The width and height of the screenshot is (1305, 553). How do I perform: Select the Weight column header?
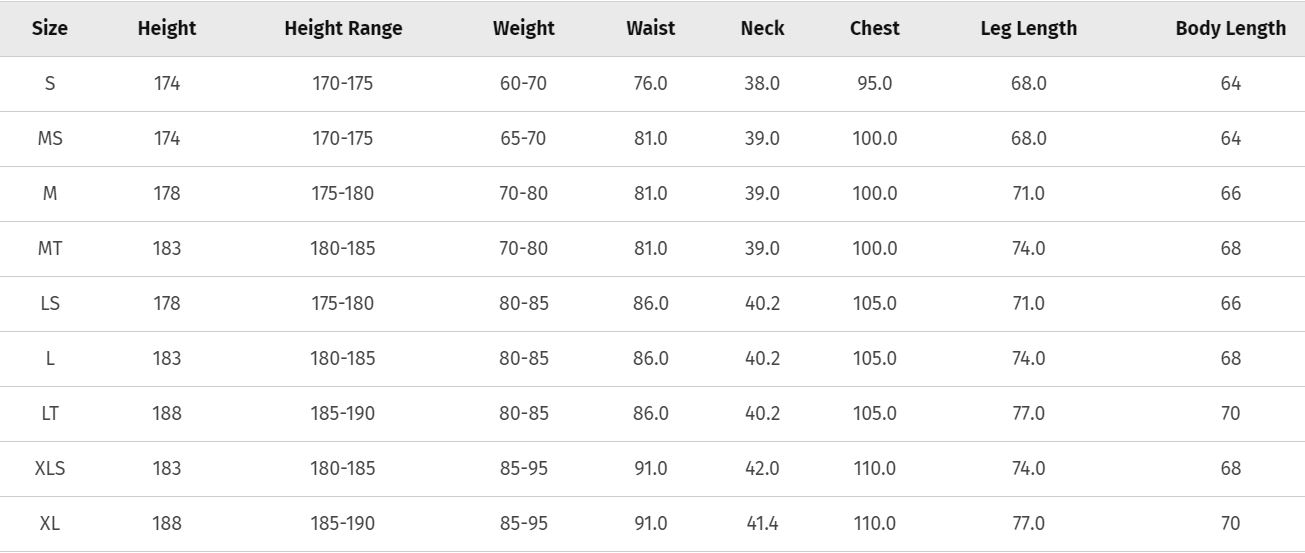point(523,28)
